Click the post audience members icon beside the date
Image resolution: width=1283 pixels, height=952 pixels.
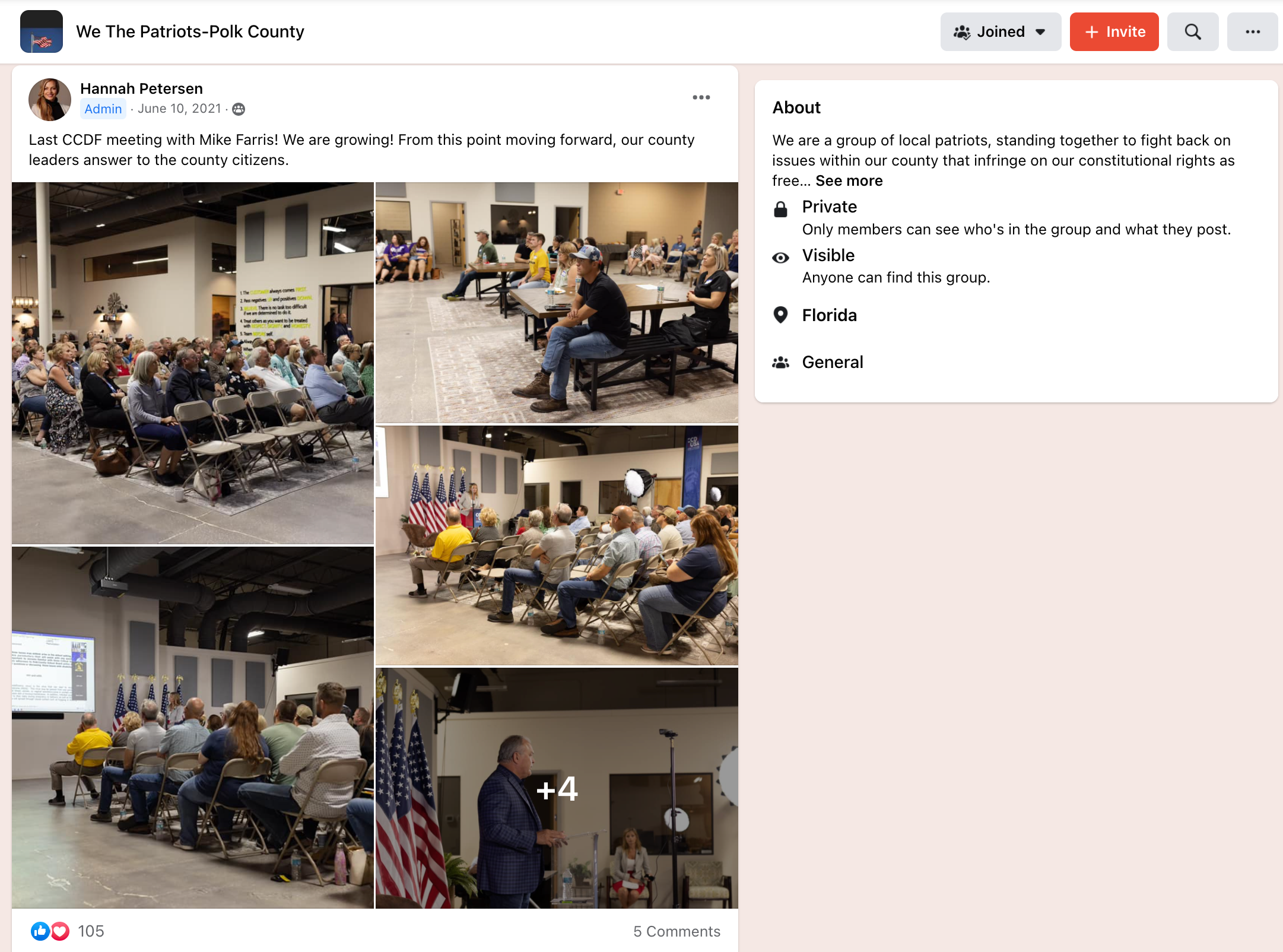click(239, 109)
